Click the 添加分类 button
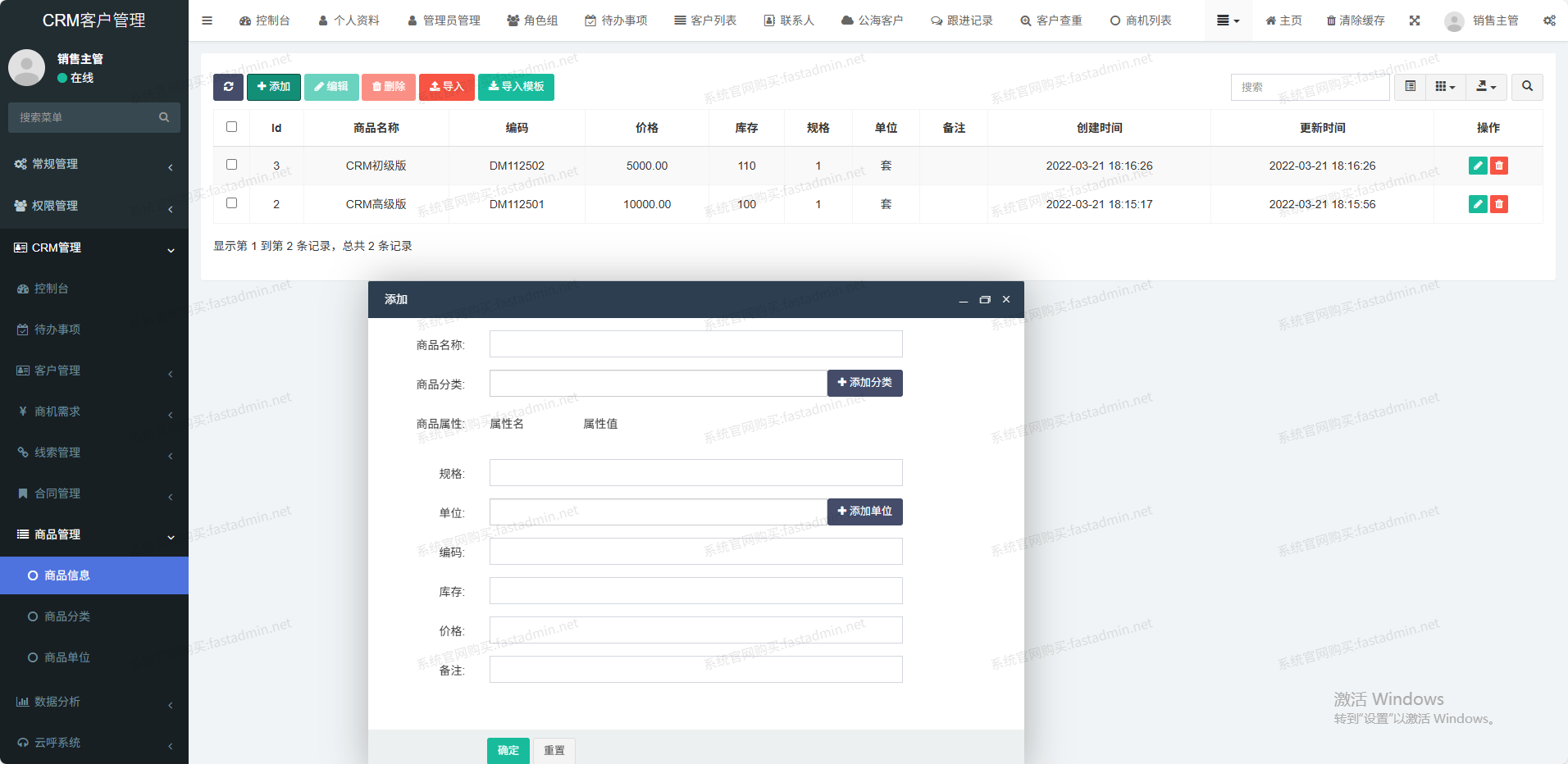The width and height of the screenshot is (1568, 764). click(x=864, y=383)
